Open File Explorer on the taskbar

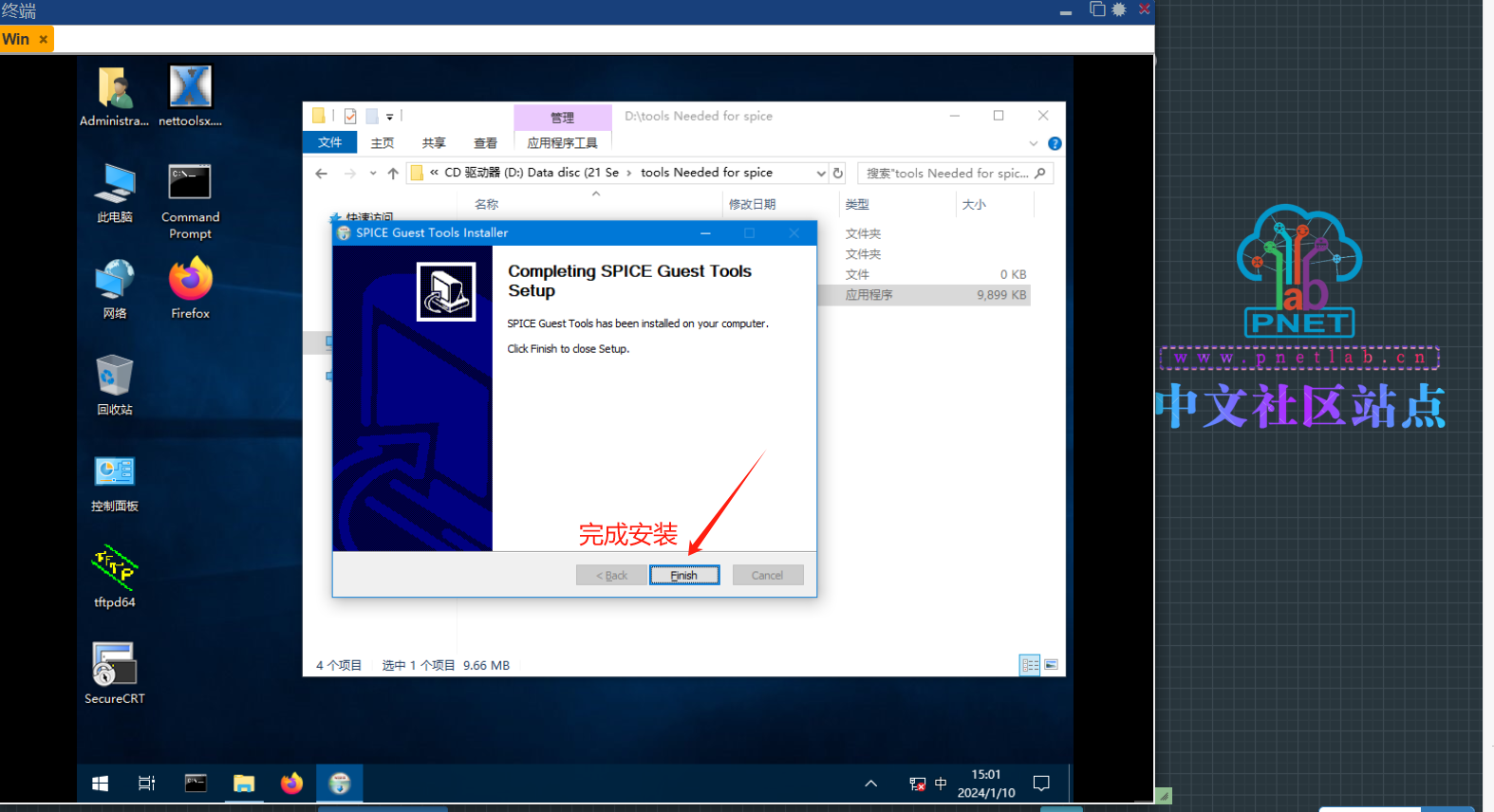(x=244, y=784)
